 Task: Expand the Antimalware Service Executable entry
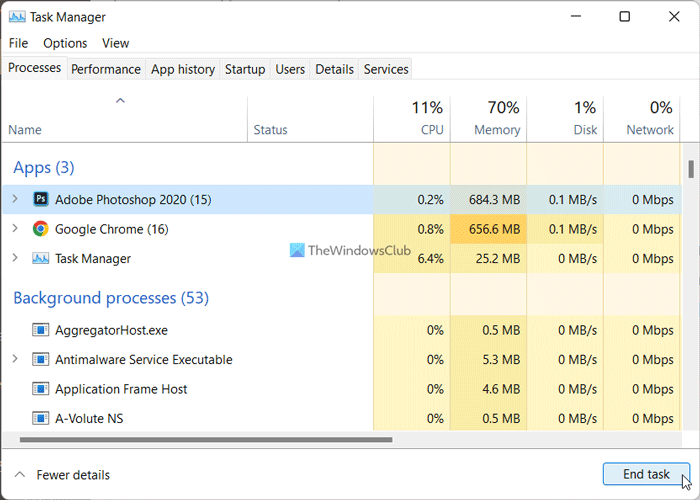[x=15, y=359]
